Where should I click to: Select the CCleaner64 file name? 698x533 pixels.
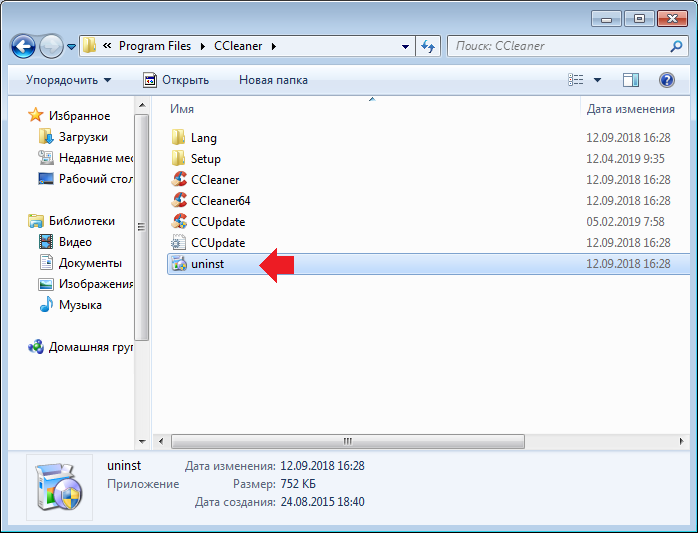coord(220,201)
